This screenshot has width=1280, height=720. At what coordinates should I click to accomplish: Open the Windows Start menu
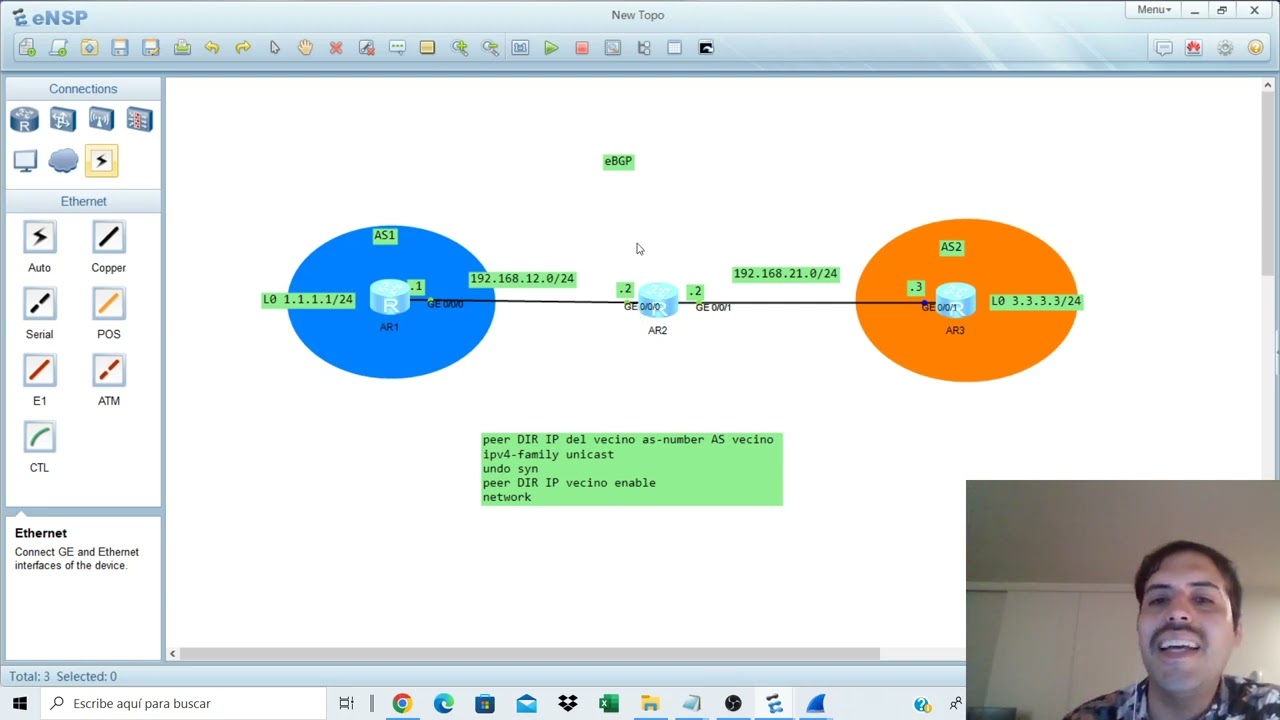click(x=20, y=704)
